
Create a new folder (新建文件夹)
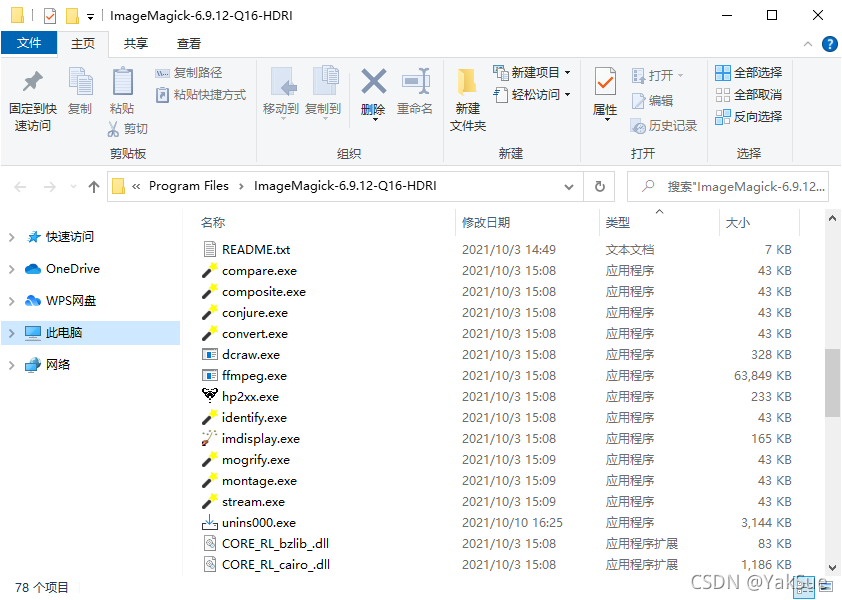[x=468, y=99]
